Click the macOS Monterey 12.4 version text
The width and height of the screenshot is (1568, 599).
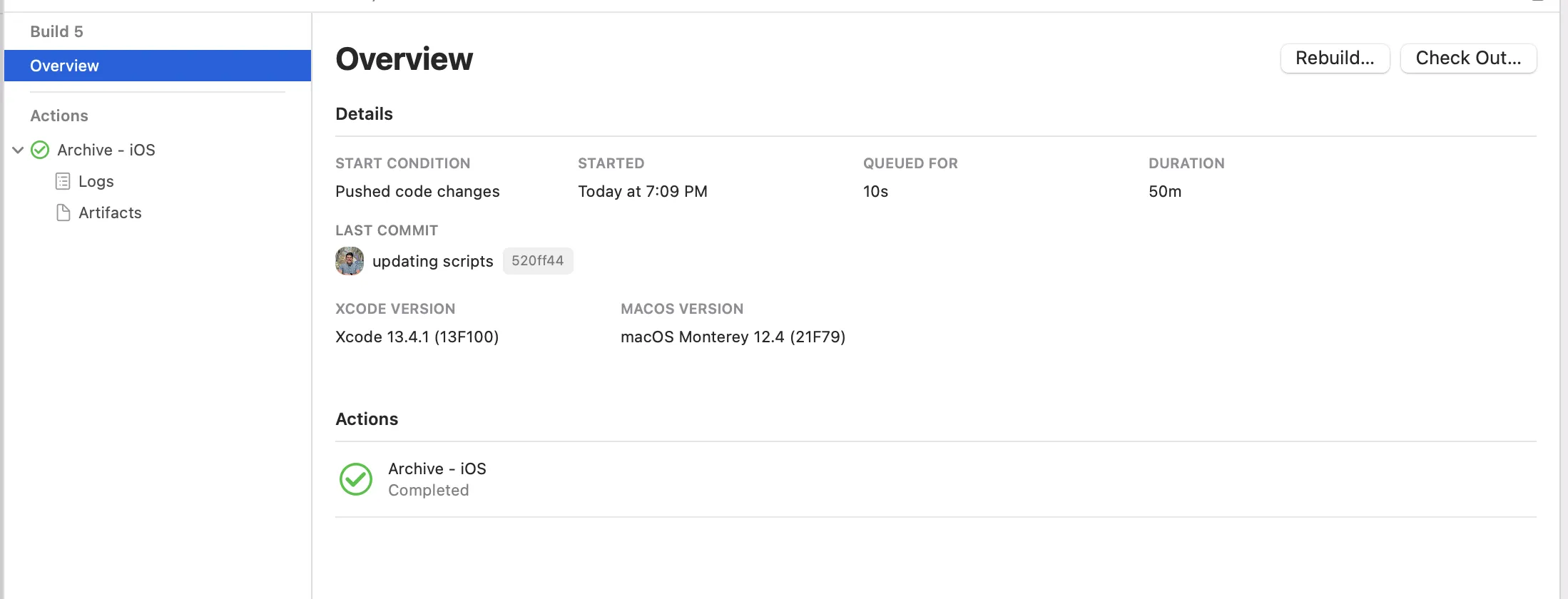pyautogui.click(x=733, y=337)
